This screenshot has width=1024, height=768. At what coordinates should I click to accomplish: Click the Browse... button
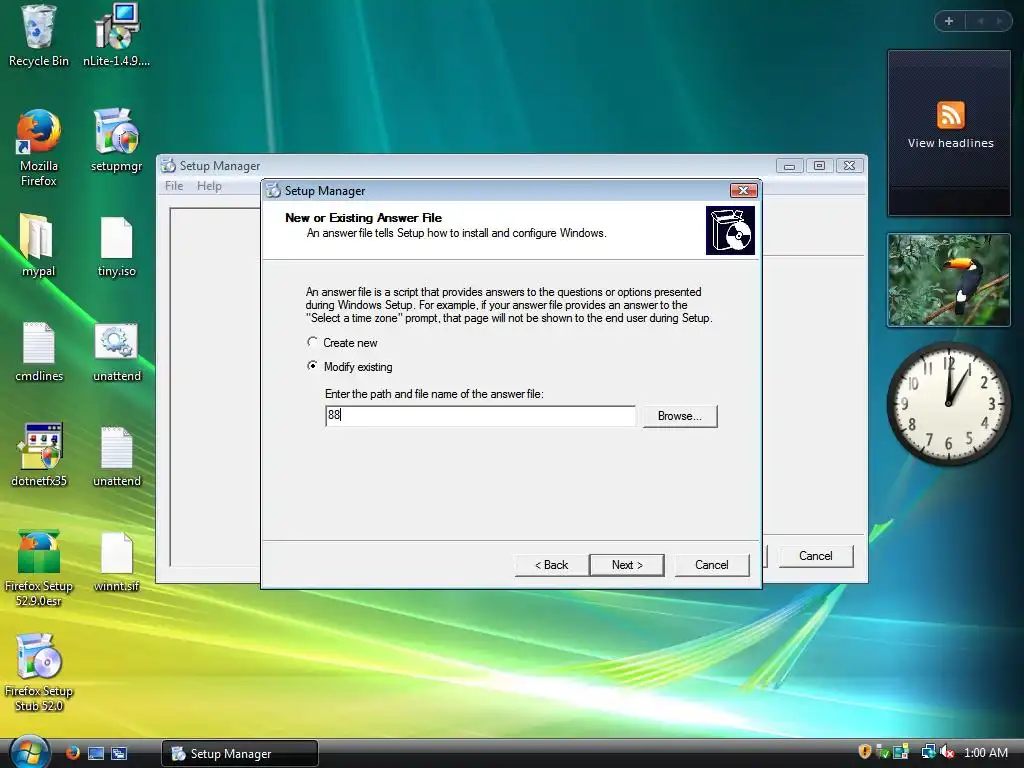tap(680, 416)
